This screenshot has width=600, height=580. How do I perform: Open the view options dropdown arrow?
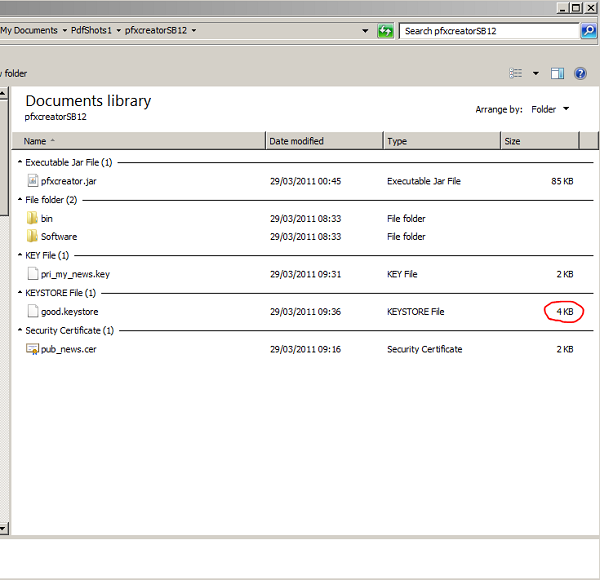tap(536, 73)
